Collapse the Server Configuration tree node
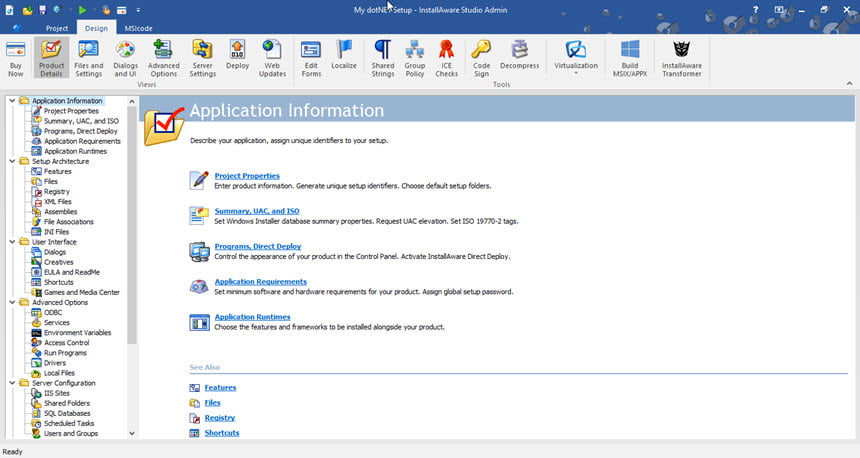This screenshot has width=860, height=458. tap(12, 383)
